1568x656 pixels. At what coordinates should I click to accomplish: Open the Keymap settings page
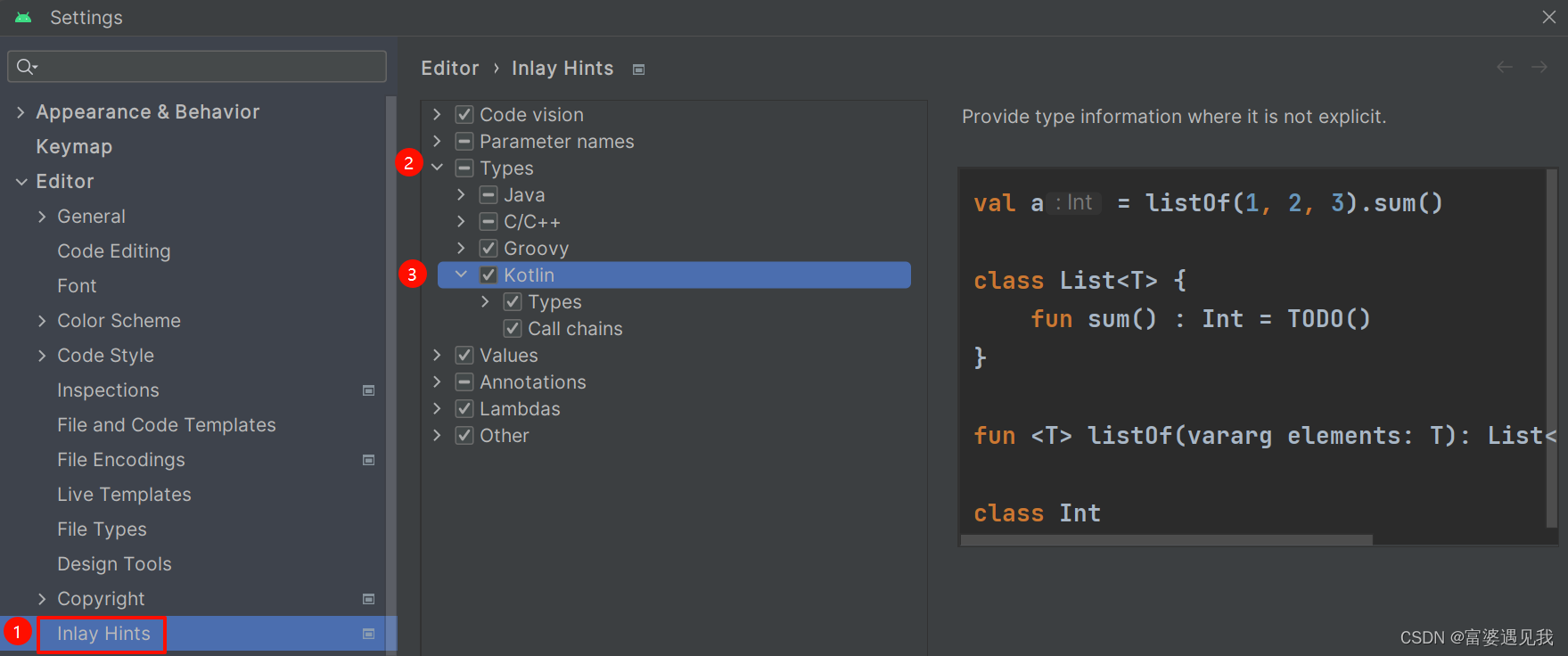pos(74,147)
